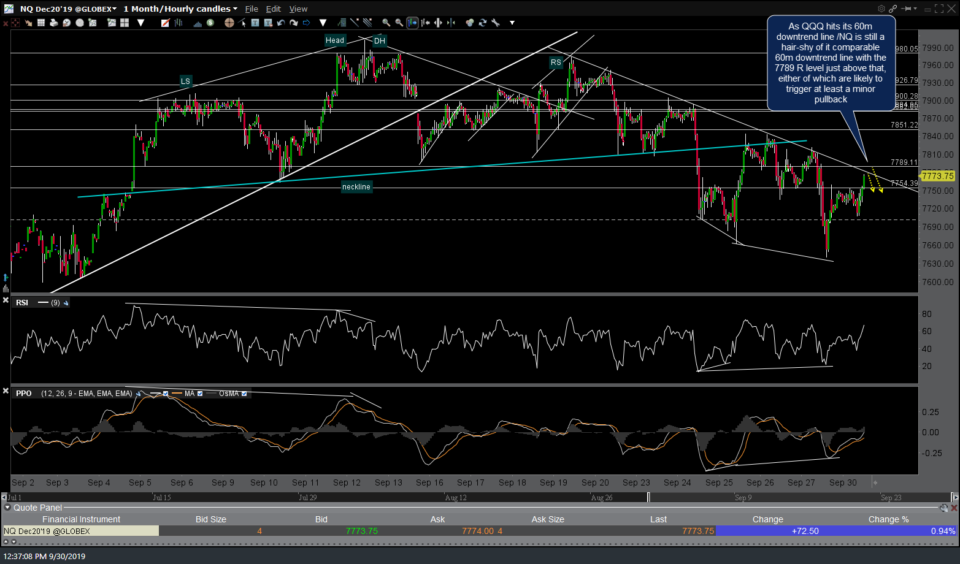Click the undo arrow icon

pos(281,23)
